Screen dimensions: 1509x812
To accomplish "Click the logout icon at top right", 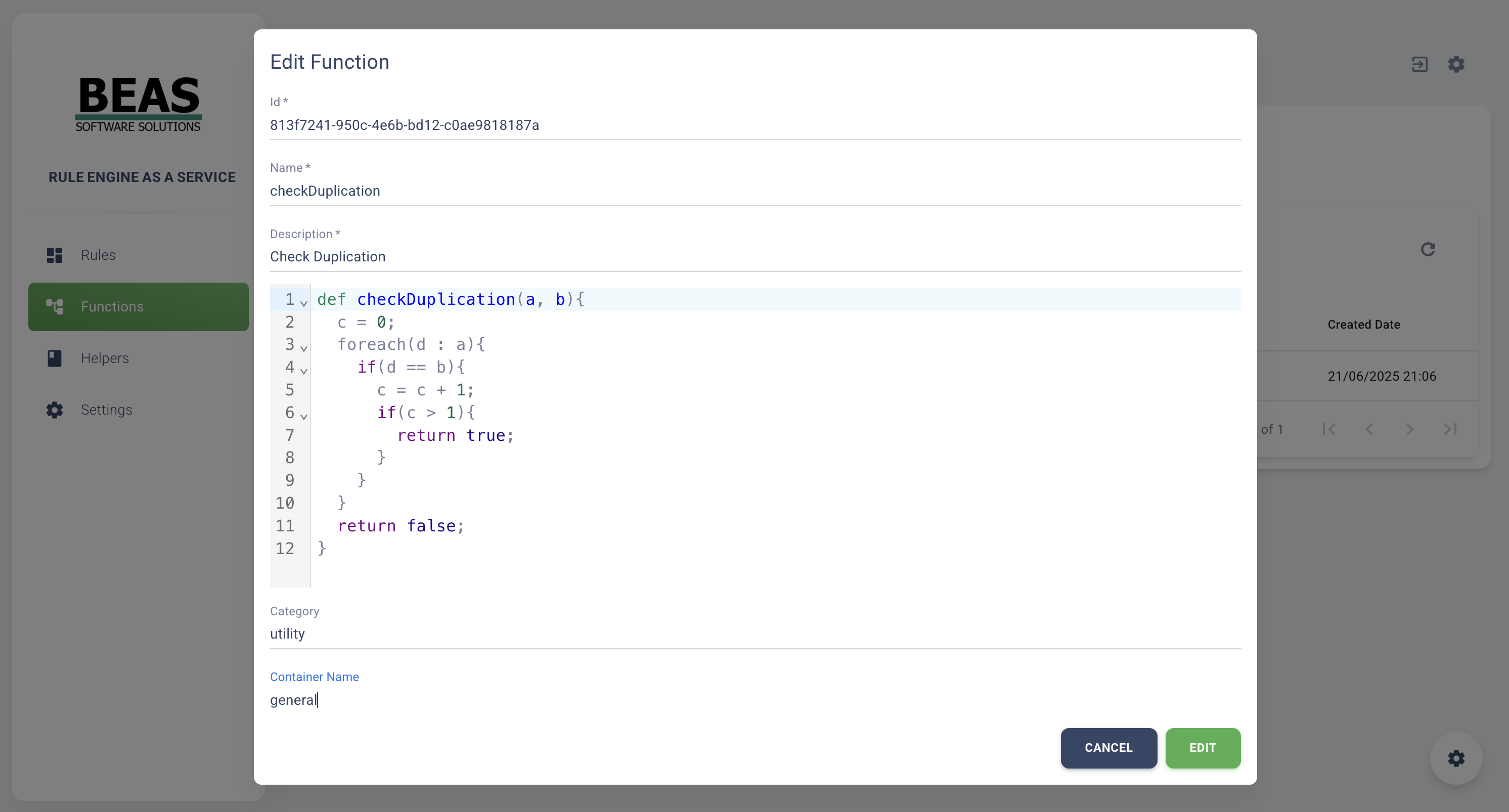I will tap(1419, 64).
